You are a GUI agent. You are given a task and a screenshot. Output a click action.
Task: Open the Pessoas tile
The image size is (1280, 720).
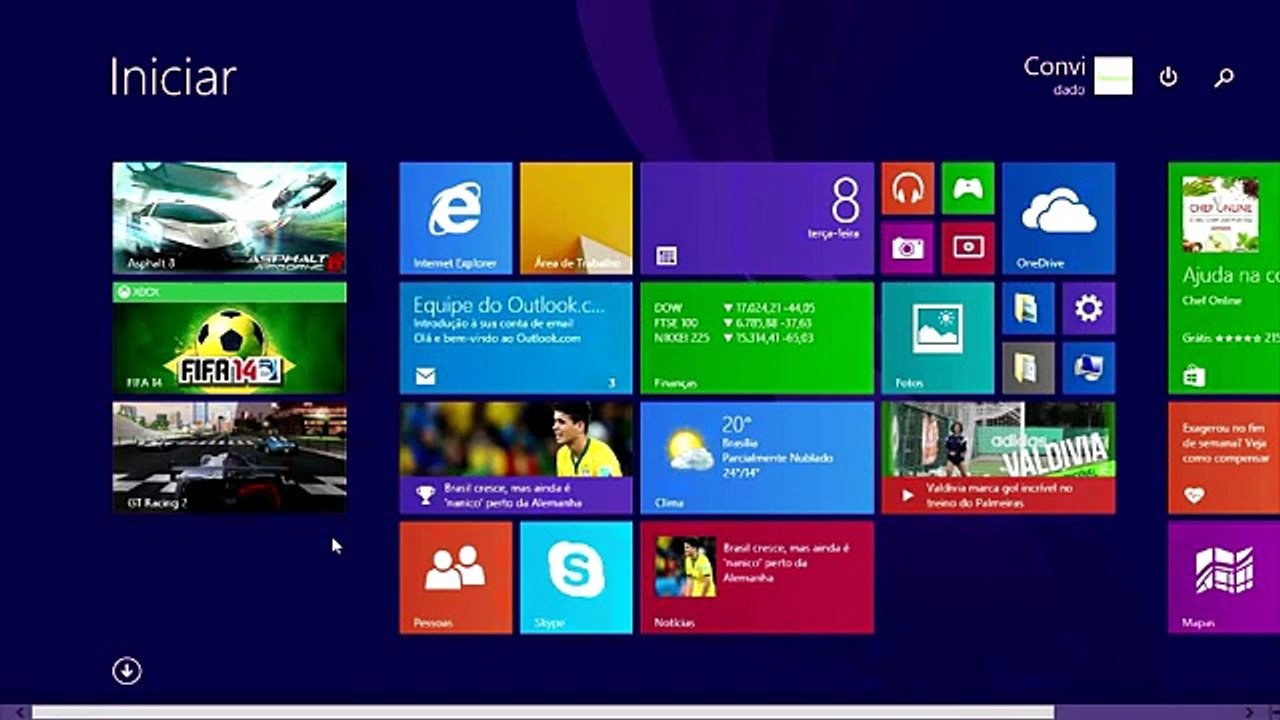[456, 577]
